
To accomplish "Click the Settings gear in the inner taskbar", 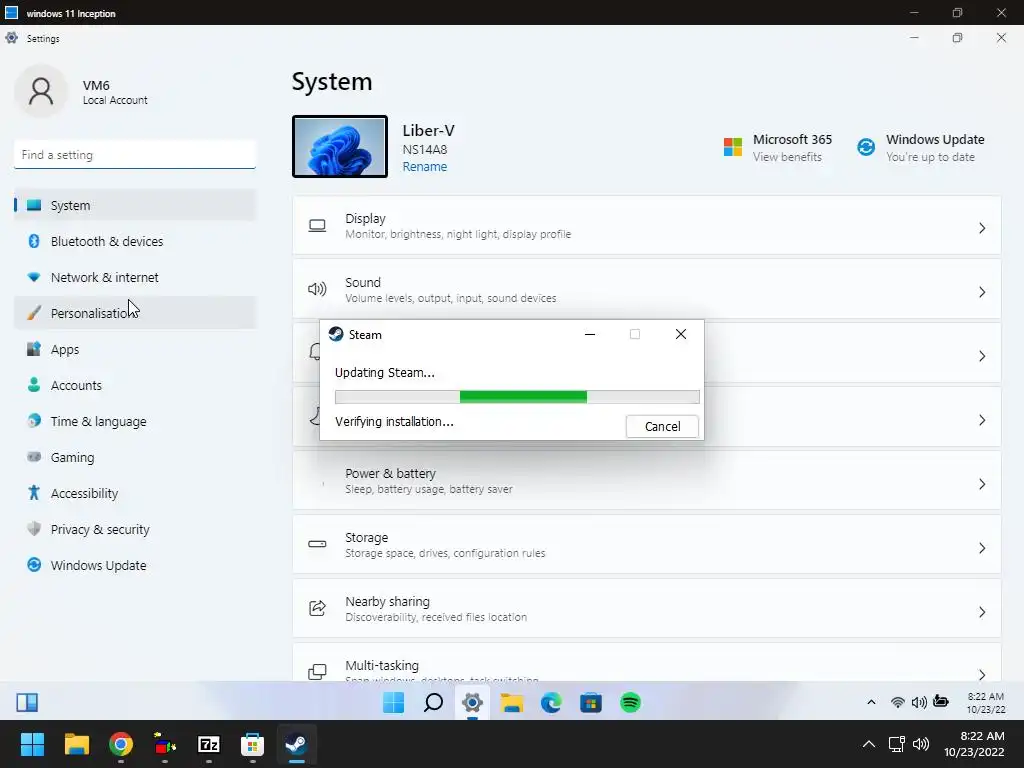I will [472, 703].
